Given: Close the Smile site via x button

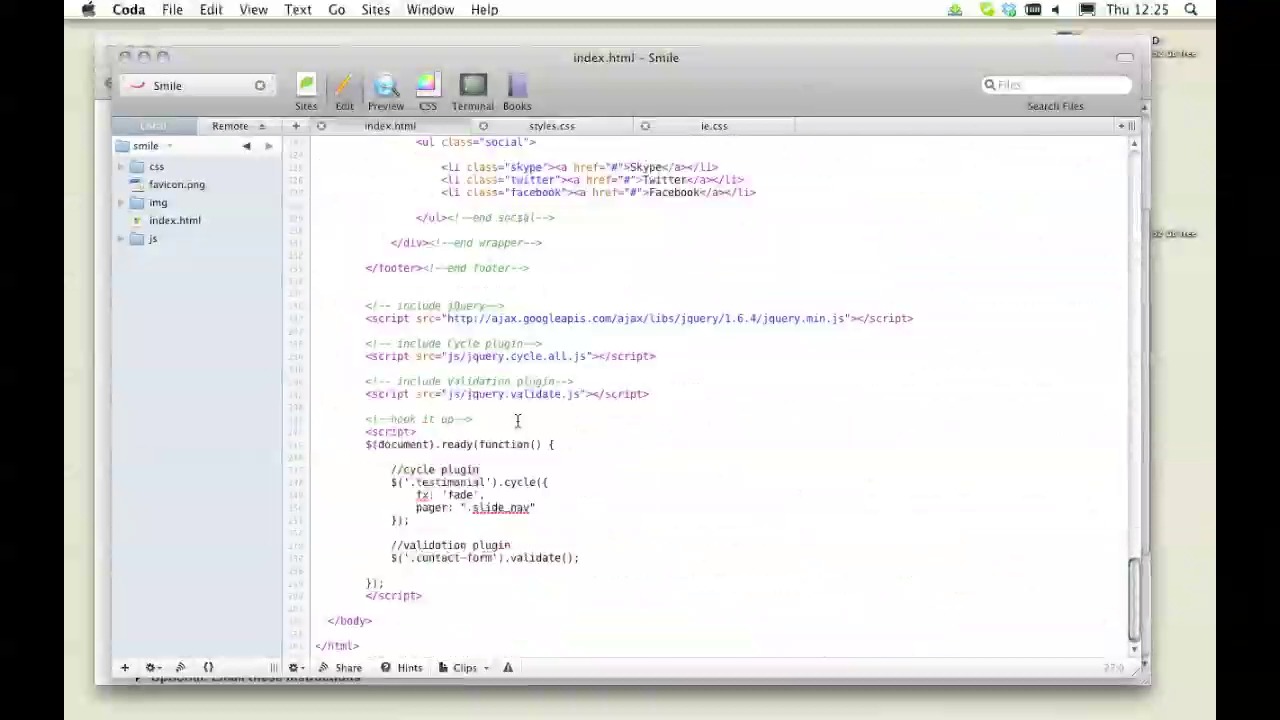Looking at the screenshot, I should (x=260, y=86).
